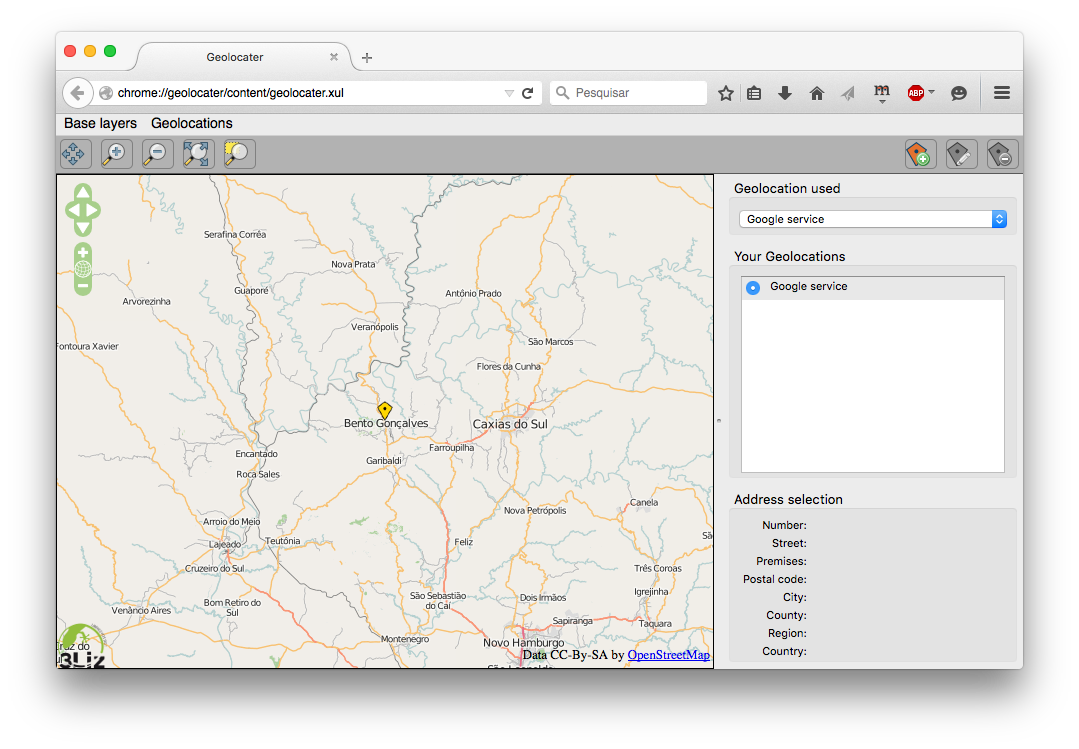
Task: Click the Pesquisar search field
Action: pos(628,93)
